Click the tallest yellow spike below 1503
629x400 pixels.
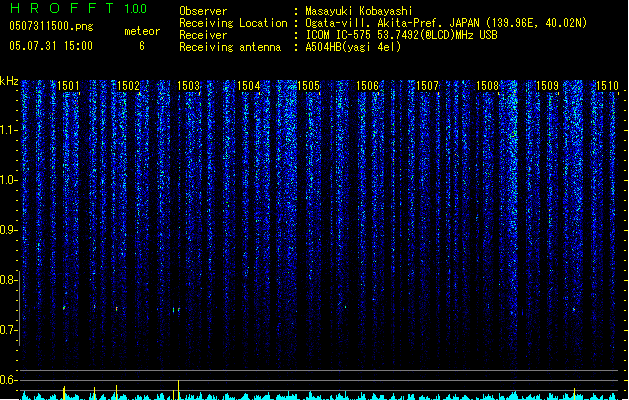[x=179, y=390]
